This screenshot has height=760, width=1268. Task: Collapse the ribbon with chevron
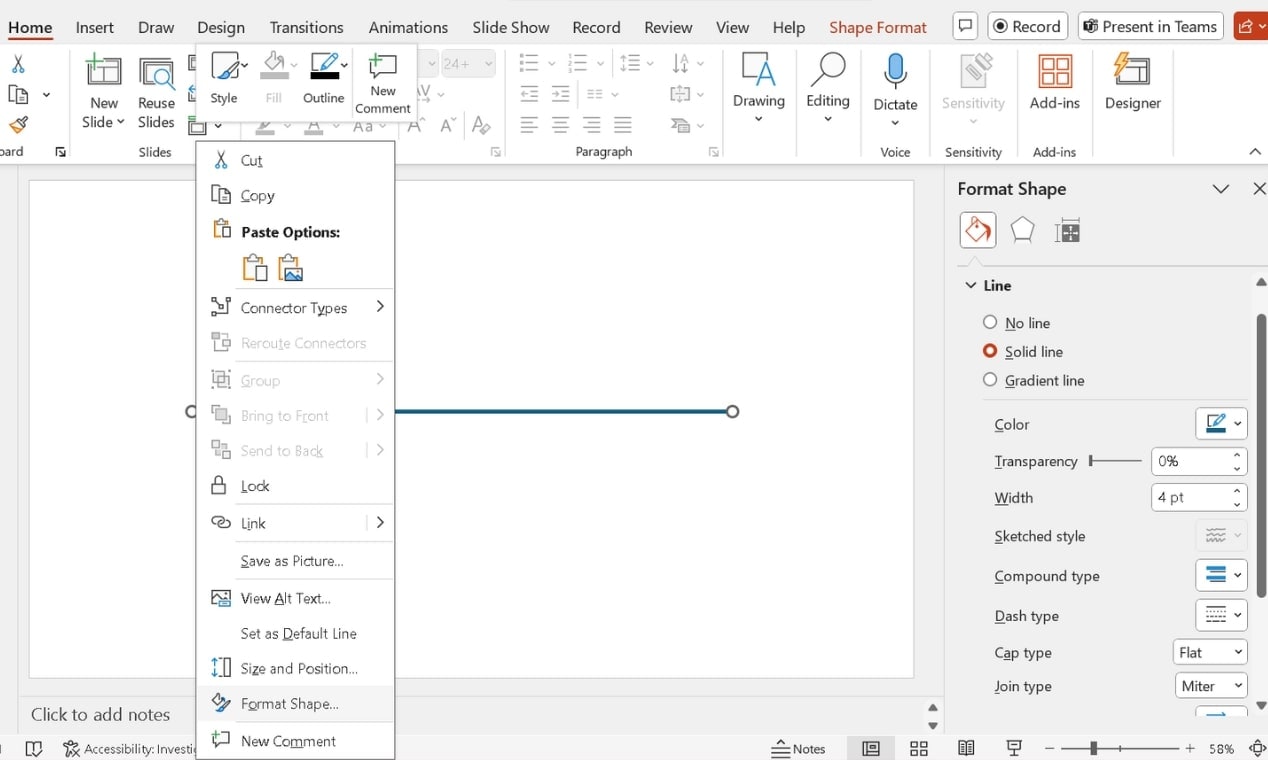pos(1255,152)
